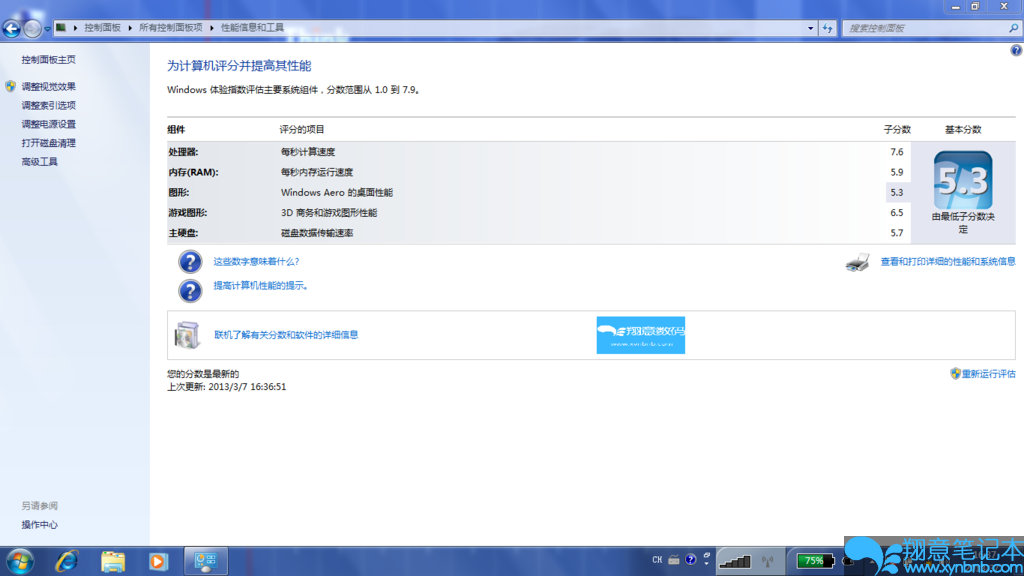Screen dimensions: 1024x576
Task: Click the blue help question mark icon
Action: coord(1016,50)
